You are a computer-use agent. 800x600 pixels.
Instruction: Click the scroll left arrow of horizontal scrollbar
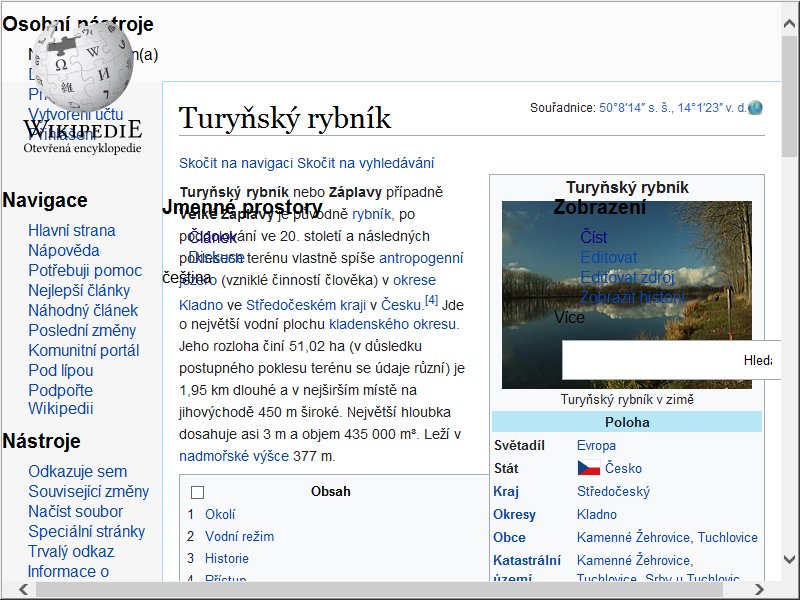click(x=23, y=589)
